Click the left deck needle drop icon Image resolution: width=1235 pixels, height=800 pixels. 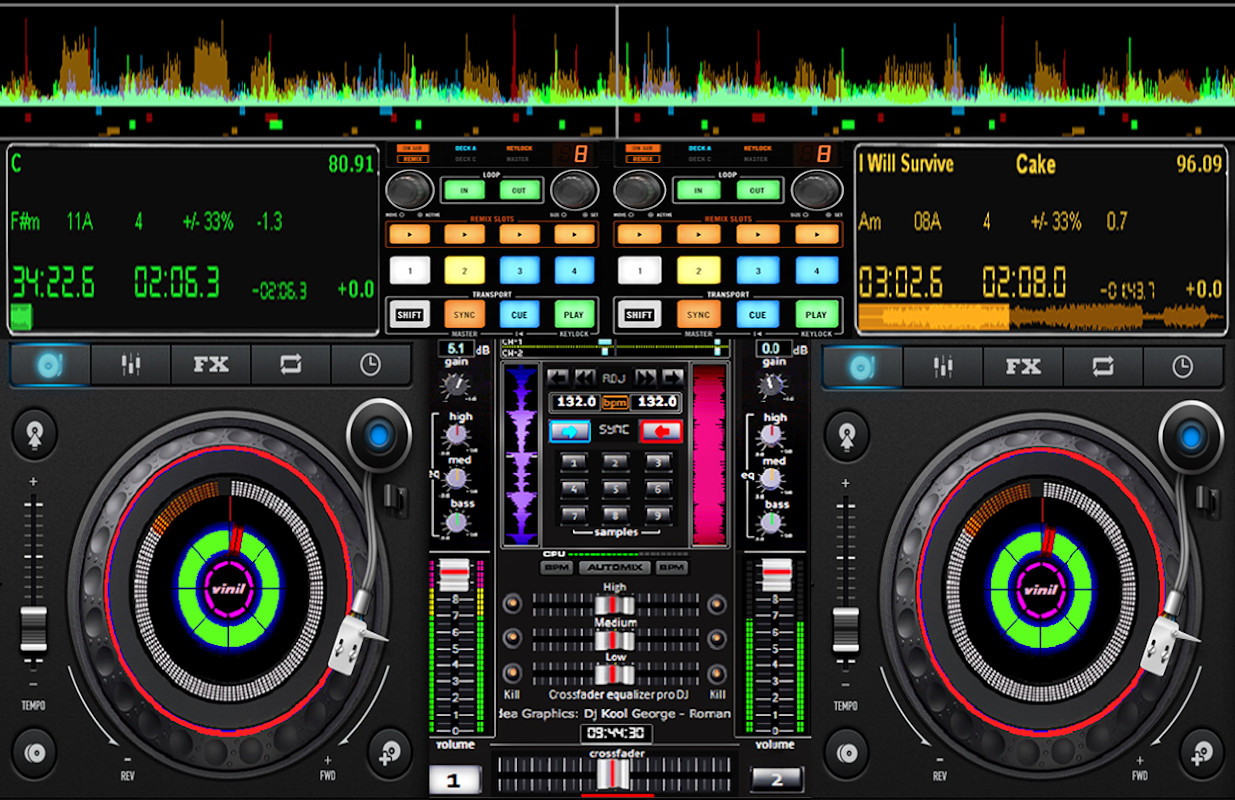[x=35, y=434]
